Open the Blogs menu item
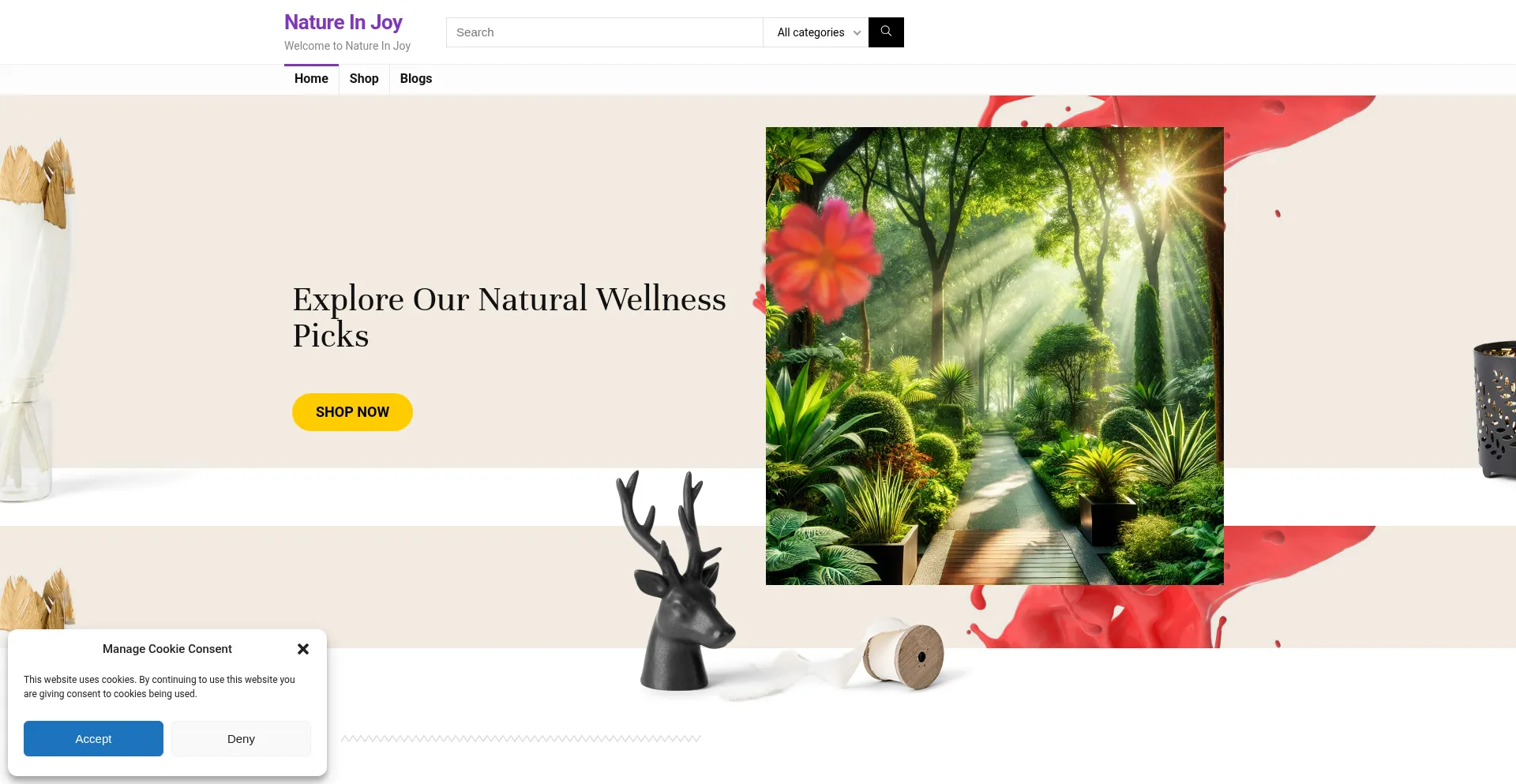This screenshot has height=784, width=1516. pos(416,79)
